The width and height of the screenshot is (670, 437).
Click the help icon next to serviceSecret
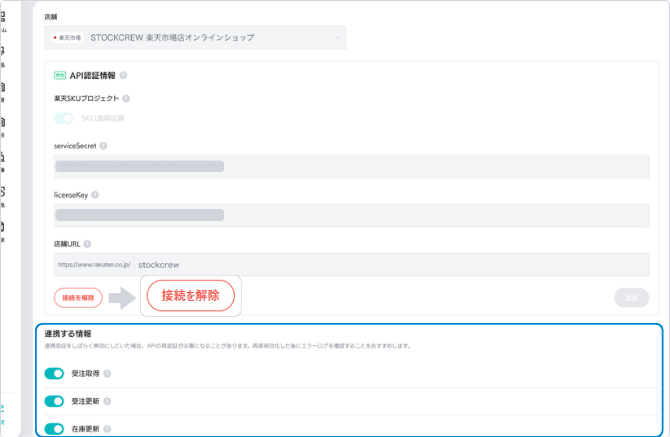click(x=104, y=145)
